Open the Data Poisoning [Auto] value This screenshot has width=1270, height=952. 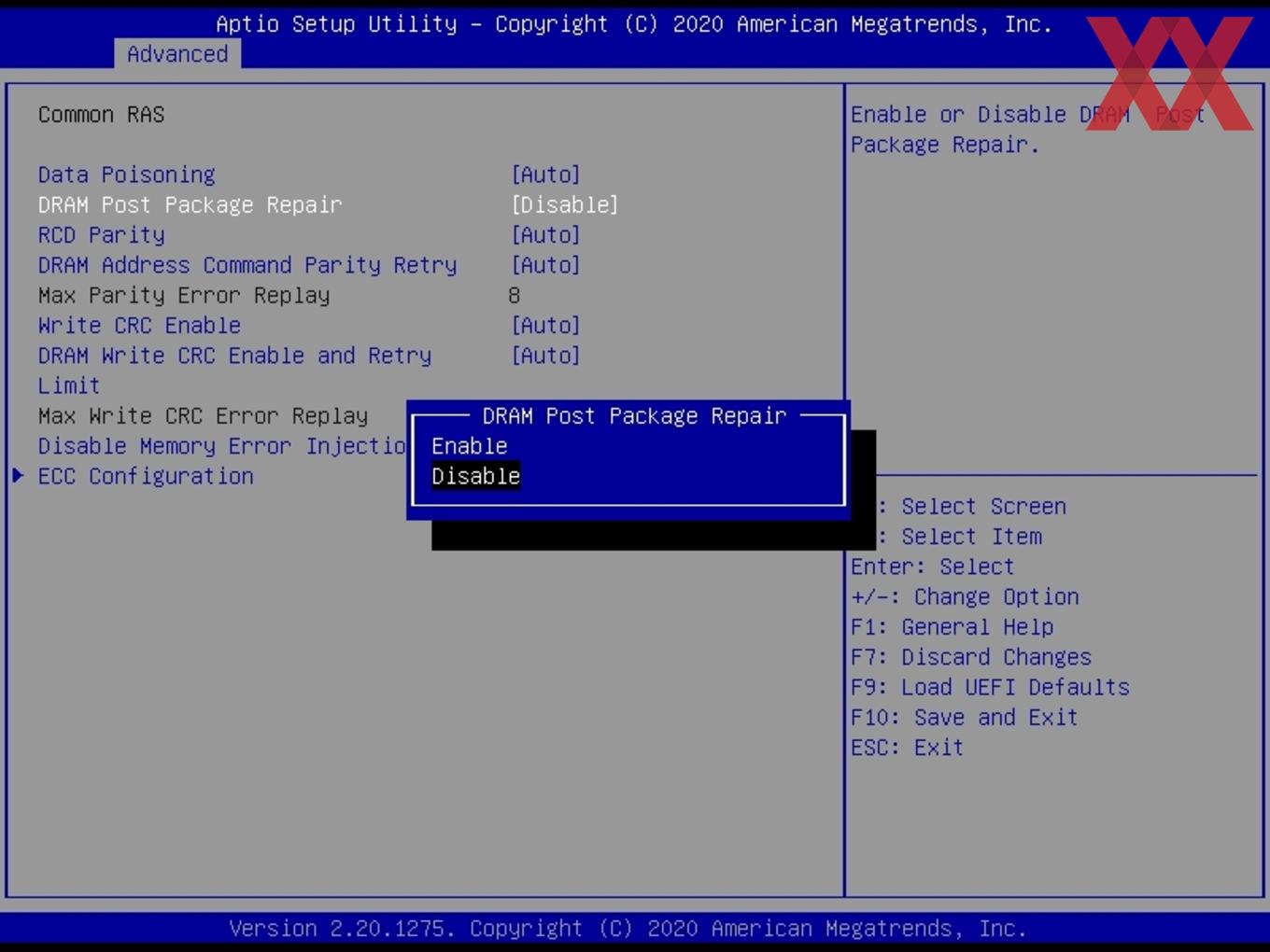click(x=545, y=175)
